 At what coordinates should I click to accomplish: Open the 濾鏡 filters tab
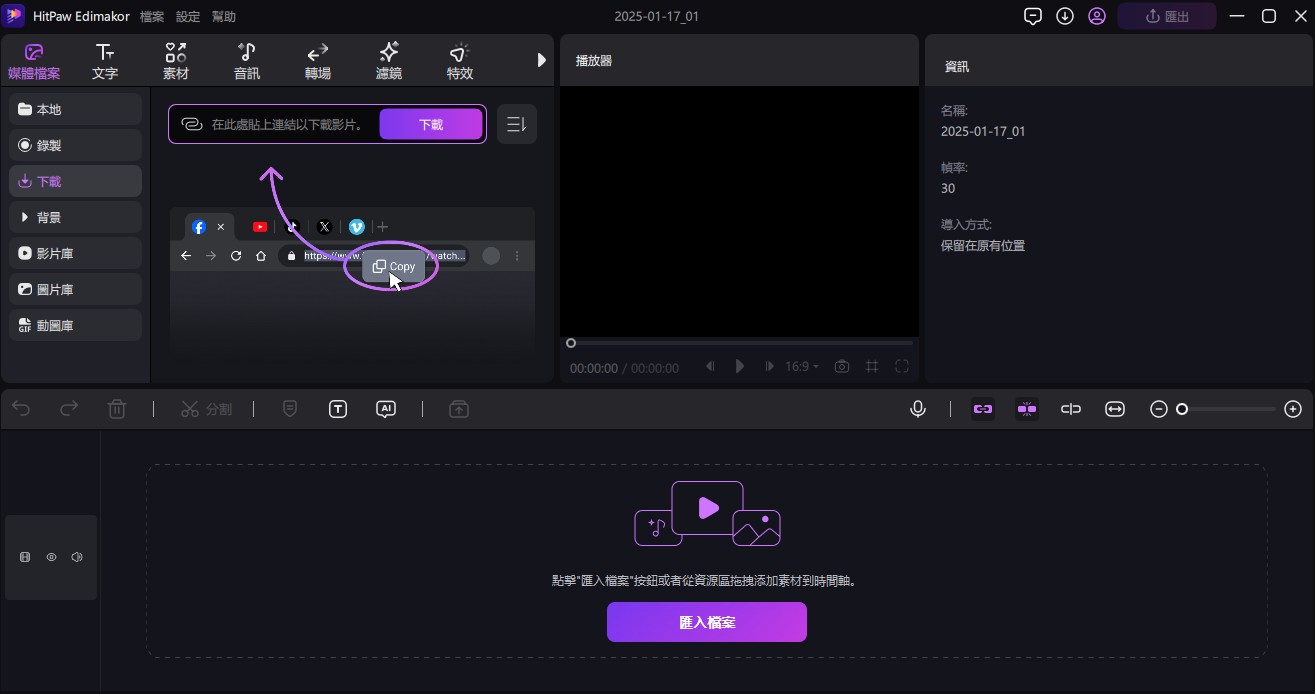[x=389, y=61]
